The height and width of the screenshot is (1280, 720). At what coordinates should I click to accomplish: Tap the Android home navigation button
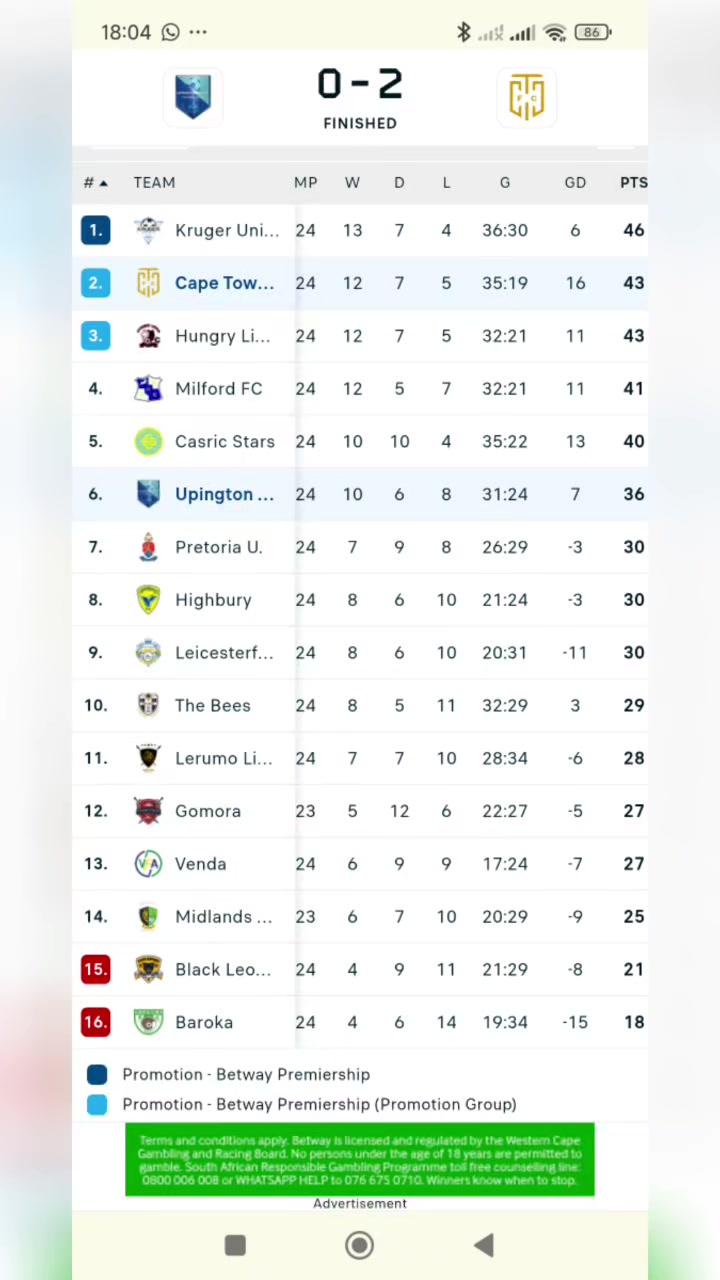tap(359, 1245)
